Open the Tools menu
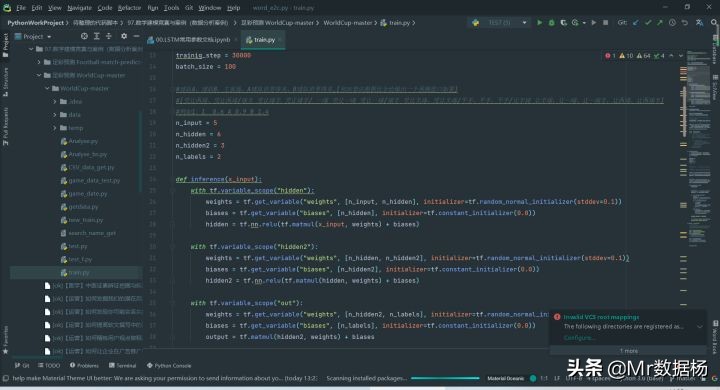 pyautogui.click(x=171, y=8)
